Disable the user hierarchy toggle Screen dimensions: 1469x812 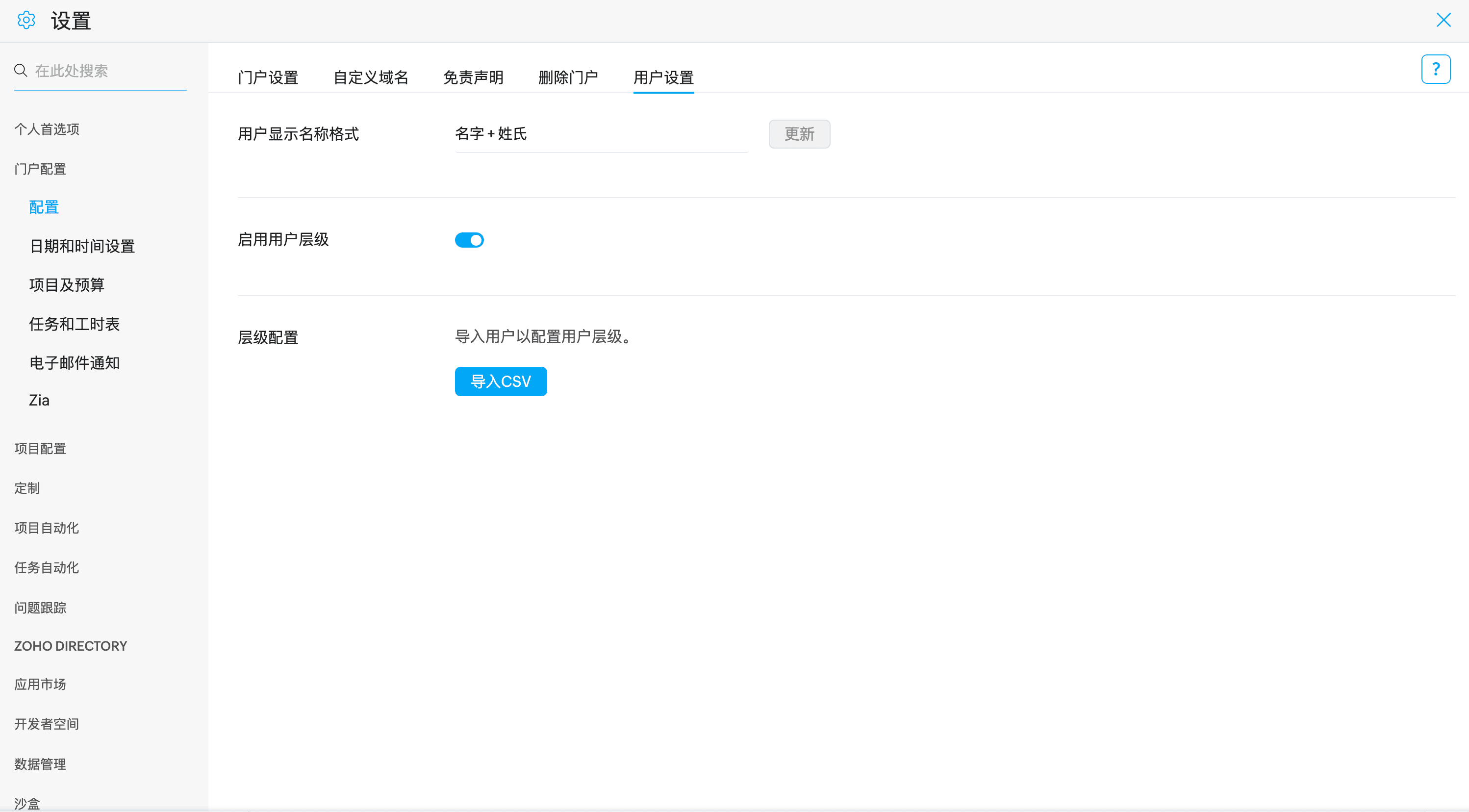tap(469, 240)
